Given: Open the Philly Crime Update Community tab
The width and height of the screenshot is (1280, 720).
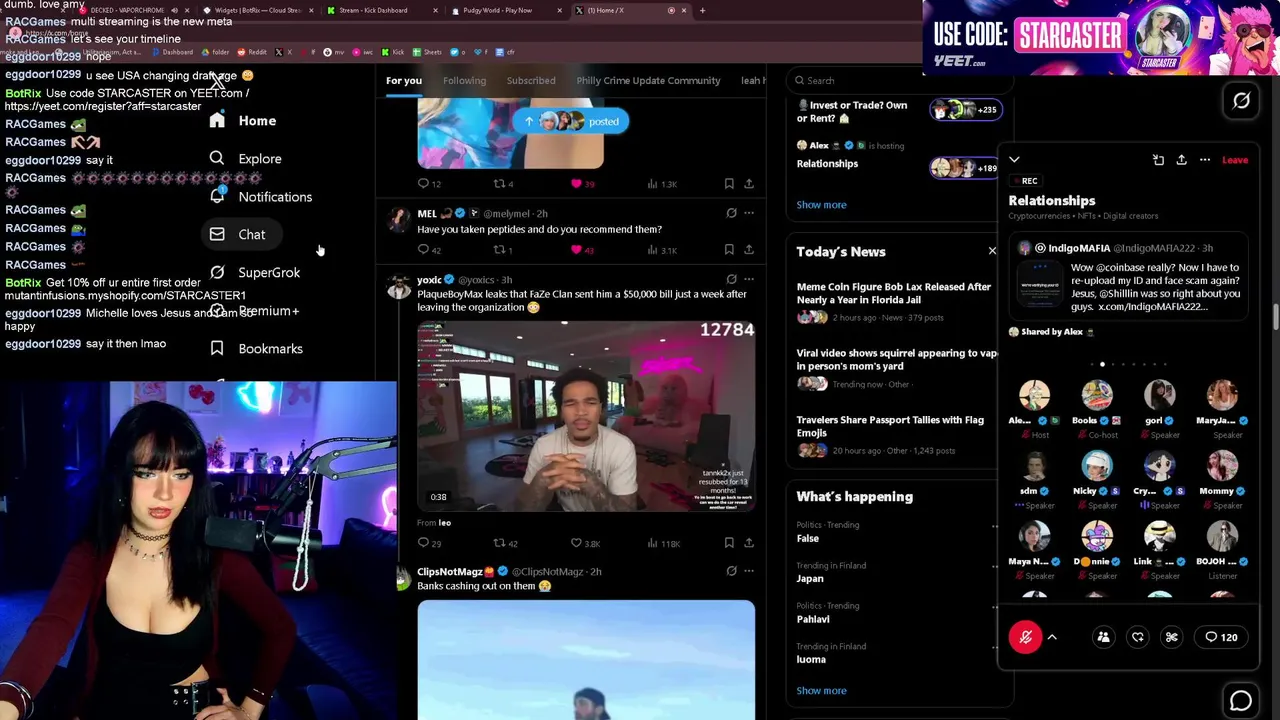Looking at the screenshot, I should (x=648, y=80).
